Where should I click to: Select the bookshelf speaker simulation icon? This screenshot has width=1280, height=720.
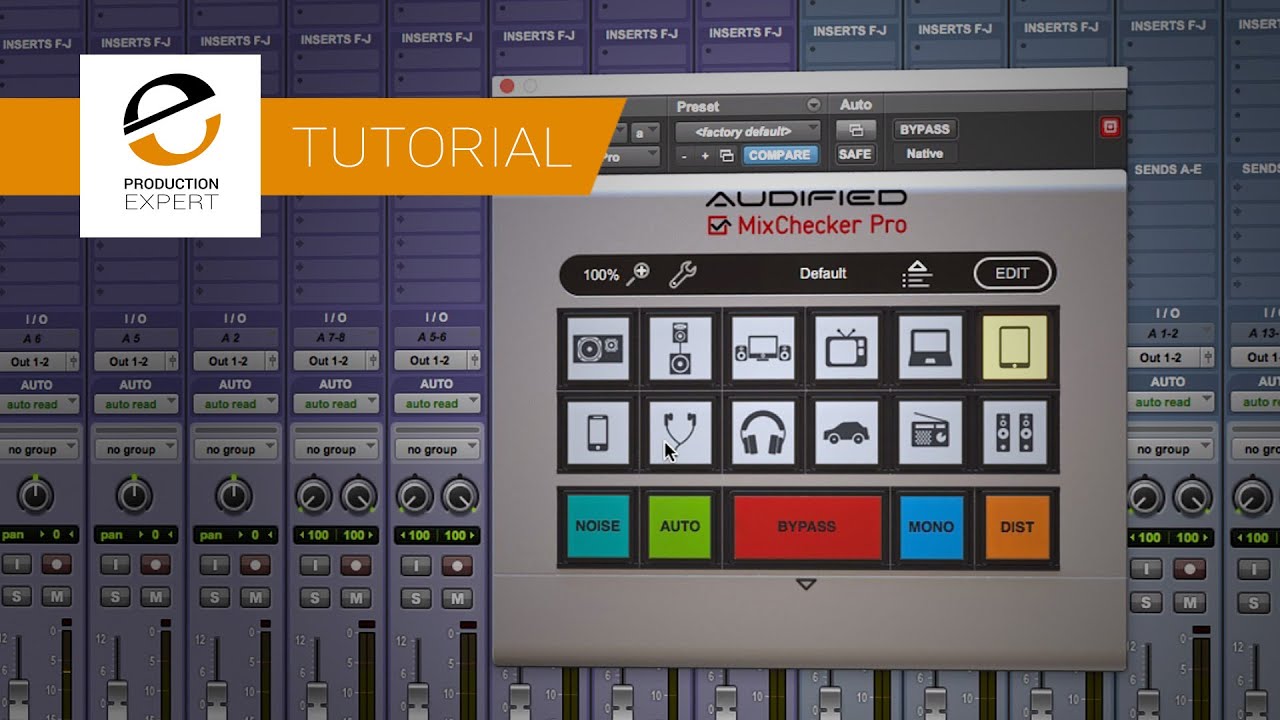tap(680, 348)
